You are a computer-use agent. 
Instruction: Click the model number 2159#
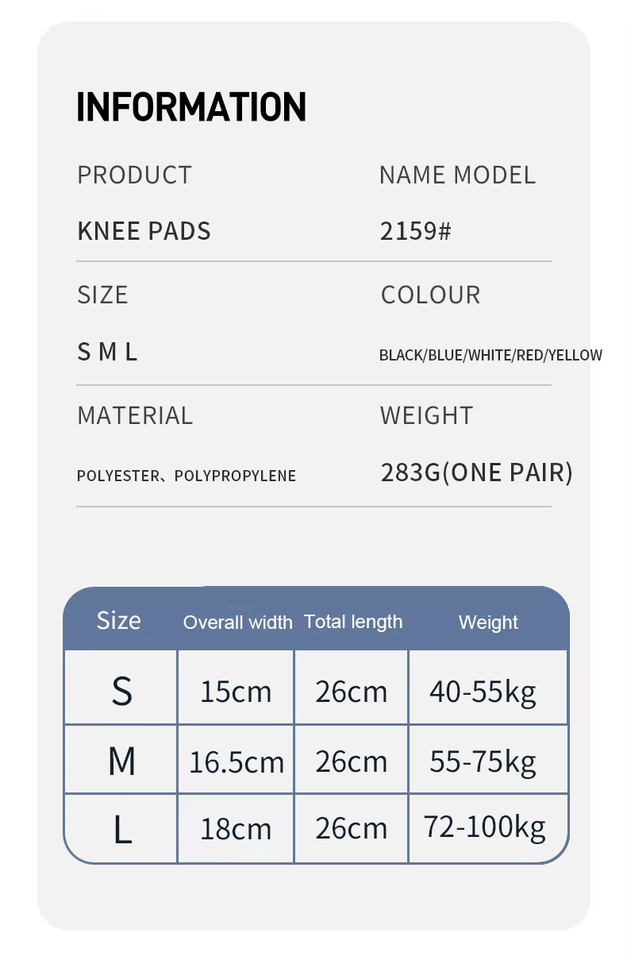pyautogui.click(x=415, y=231)
